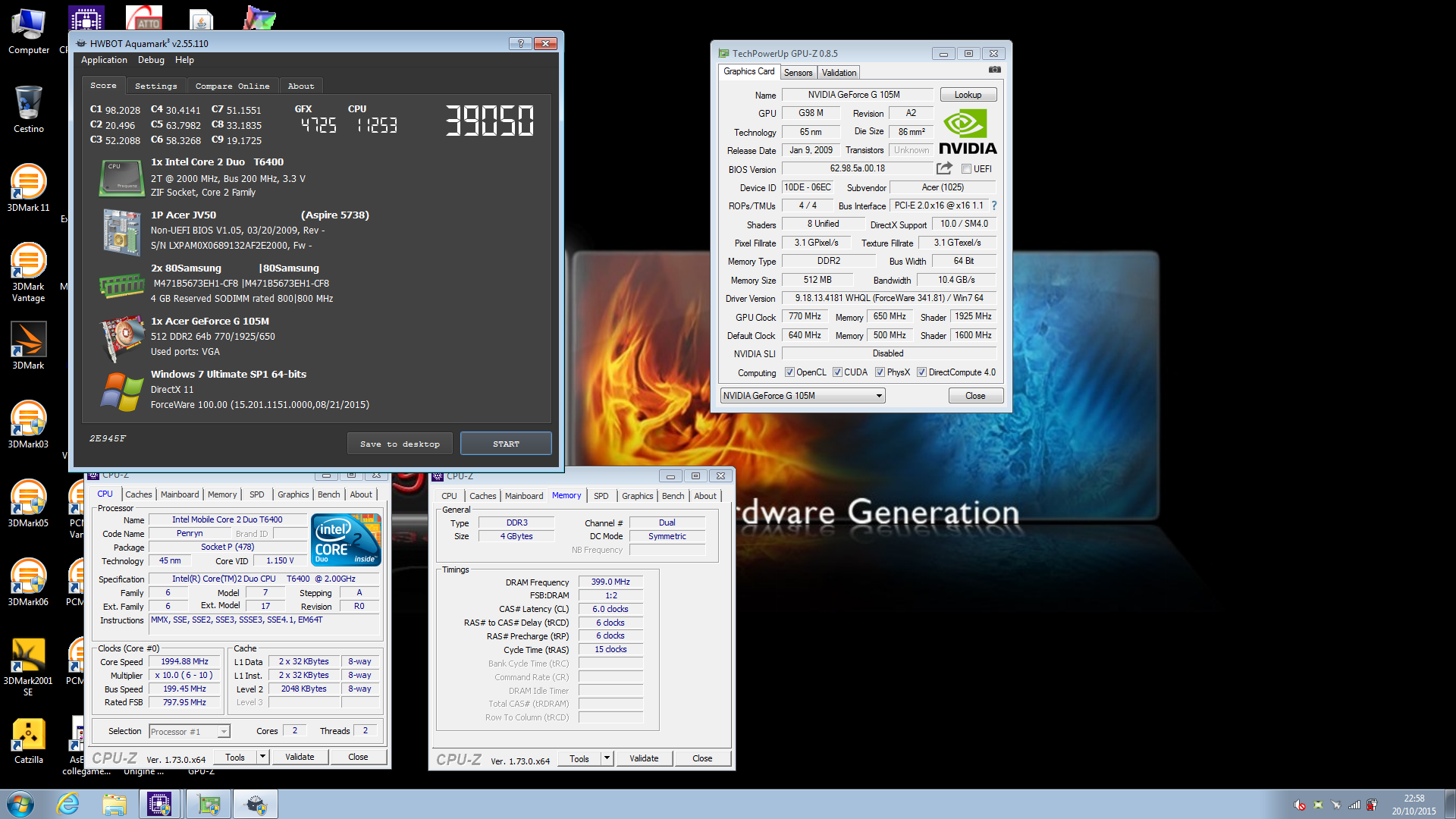Viewport: 1456px width, 819px height.
Task: Click Tools button in left CPU-Z window
Action: [x=235, y=757]
